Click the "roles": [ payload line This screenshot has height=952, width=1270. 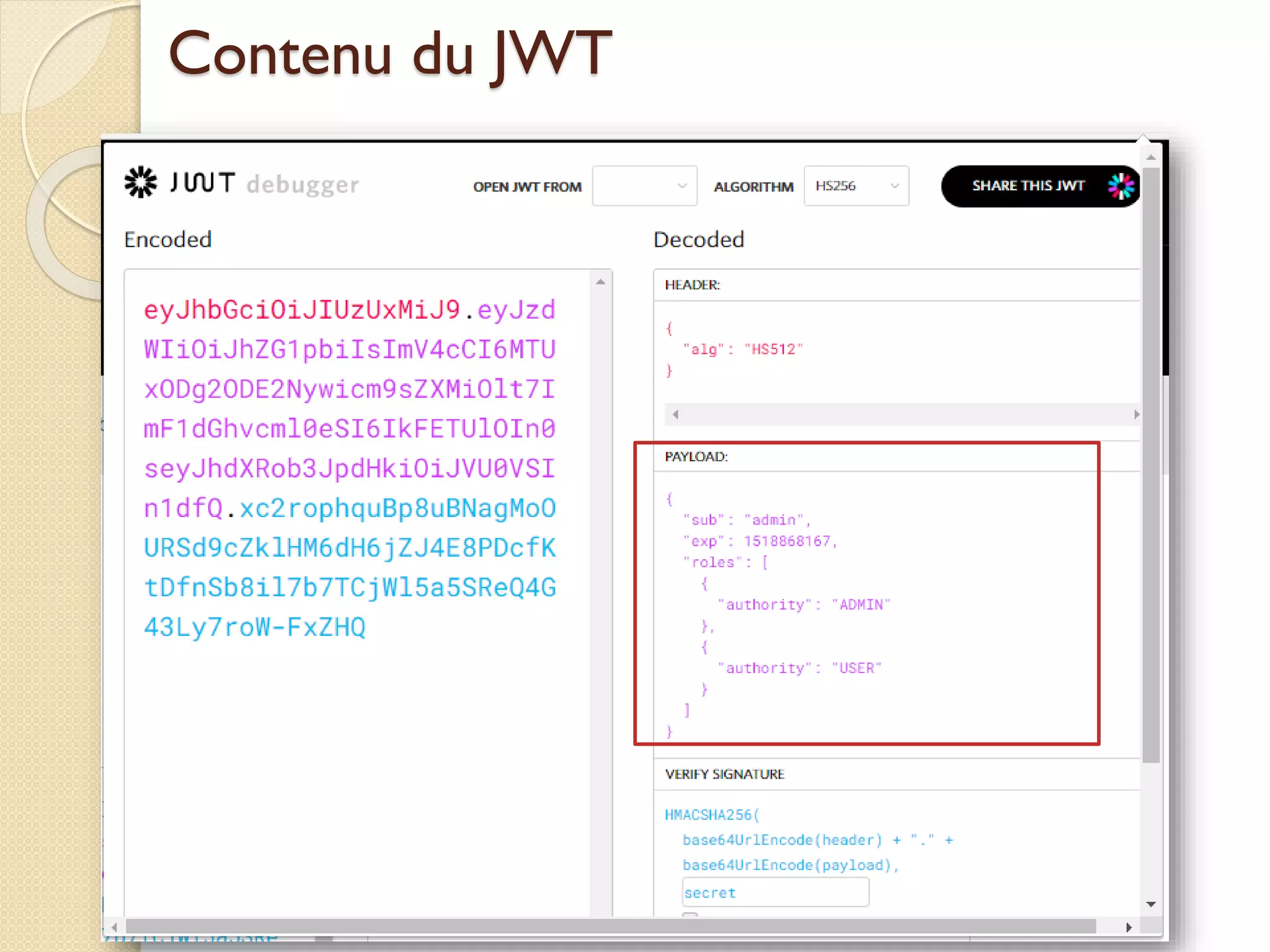tap(726, 562)
